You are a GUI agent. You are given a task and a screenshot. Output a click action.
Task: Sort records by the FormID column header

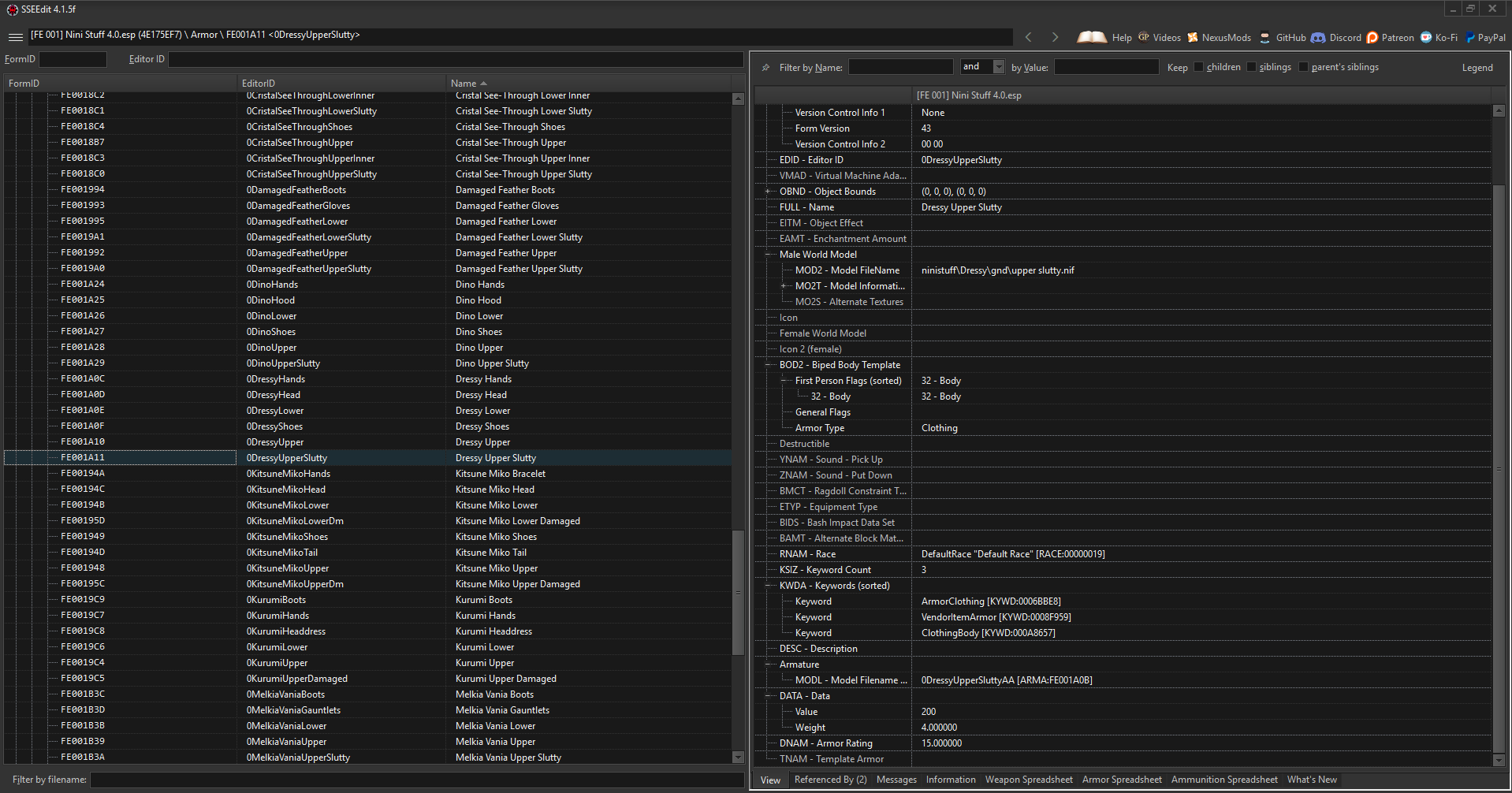pos(121,84)
